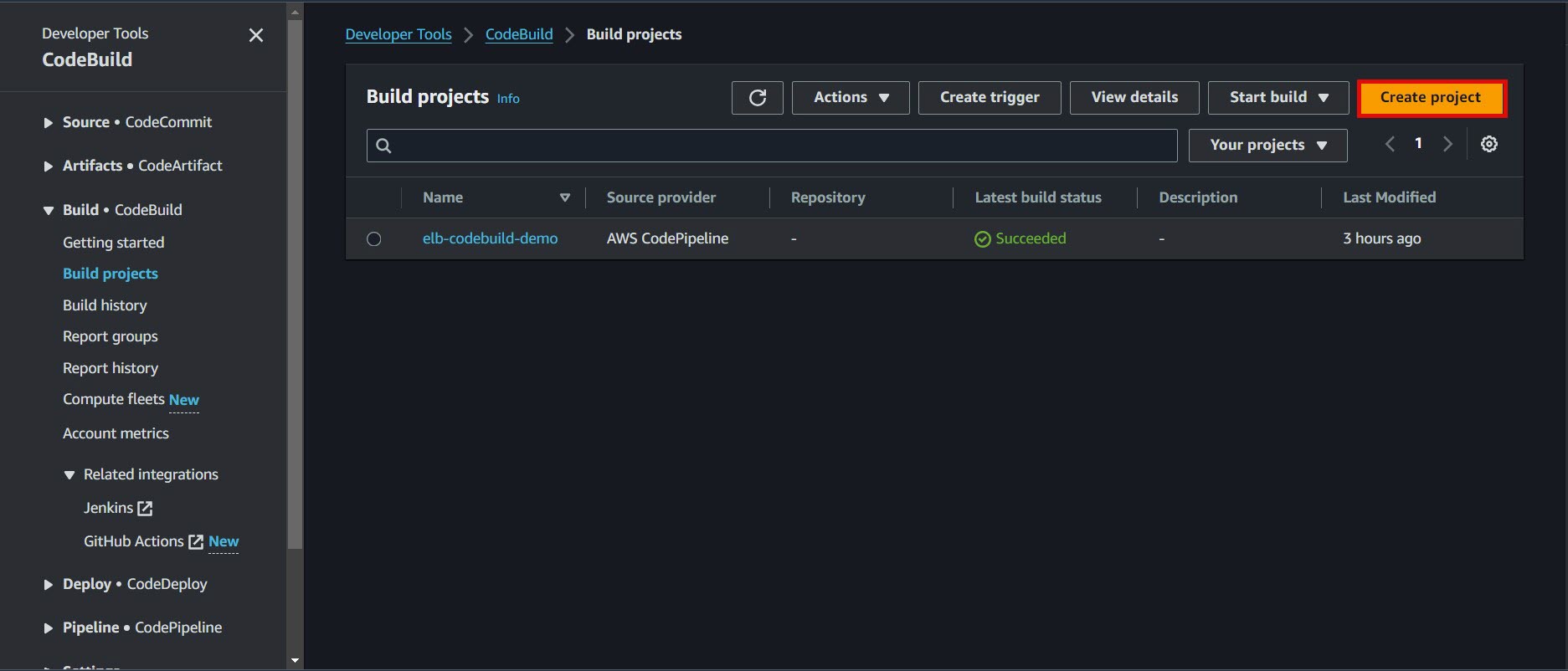Screen dimensions: 1568x671
Task: Open Jenkins integration link
Action: (108, 508)
